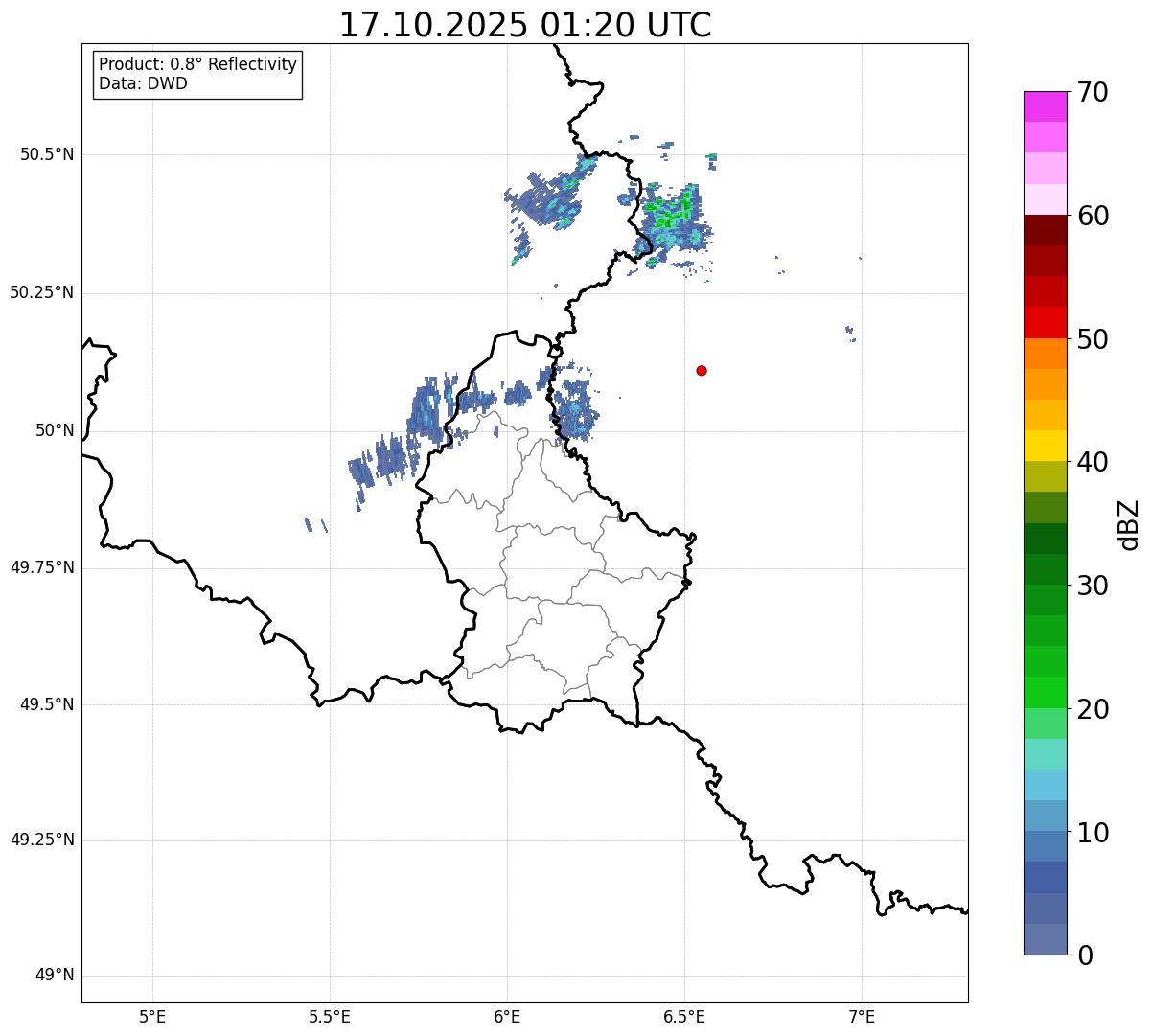Click the cyan colorbar segment between 10 and 20
Image resolution: width=1152 pixels, height=1036 pixels.
pyautogui.click(x=1046, y=785)
